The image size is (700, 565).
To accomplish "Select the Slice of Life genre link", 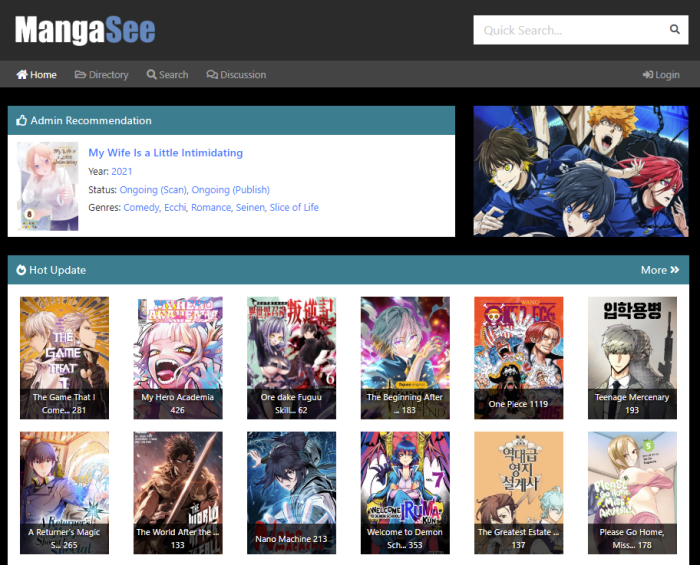I will 294,208.
